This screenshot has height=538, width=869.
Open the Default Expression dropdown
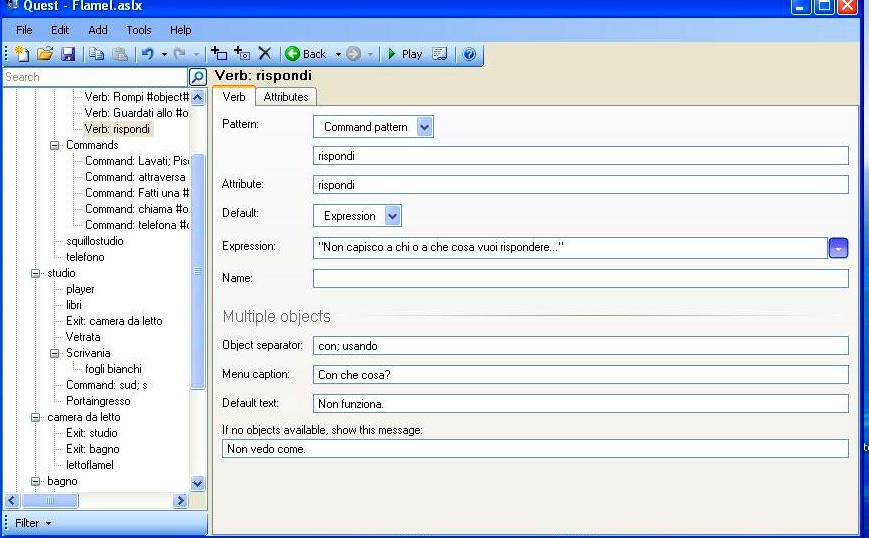click(392, 215)
